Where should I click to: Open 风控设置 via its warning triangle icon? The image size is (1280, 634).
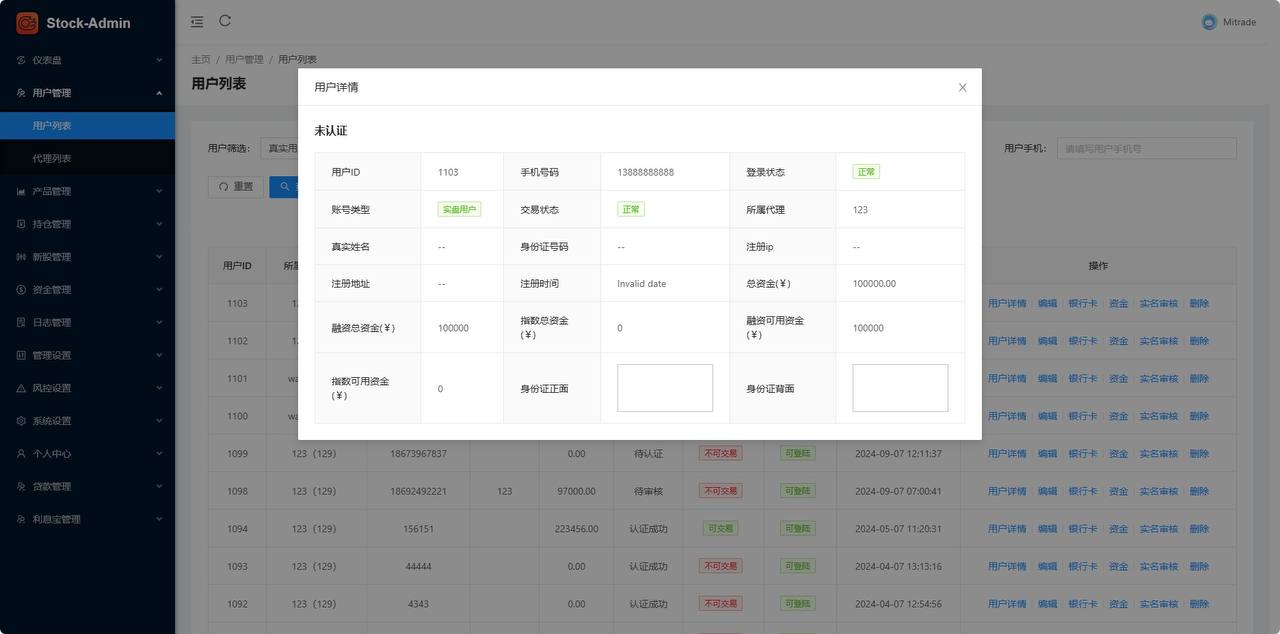(18, 387)
